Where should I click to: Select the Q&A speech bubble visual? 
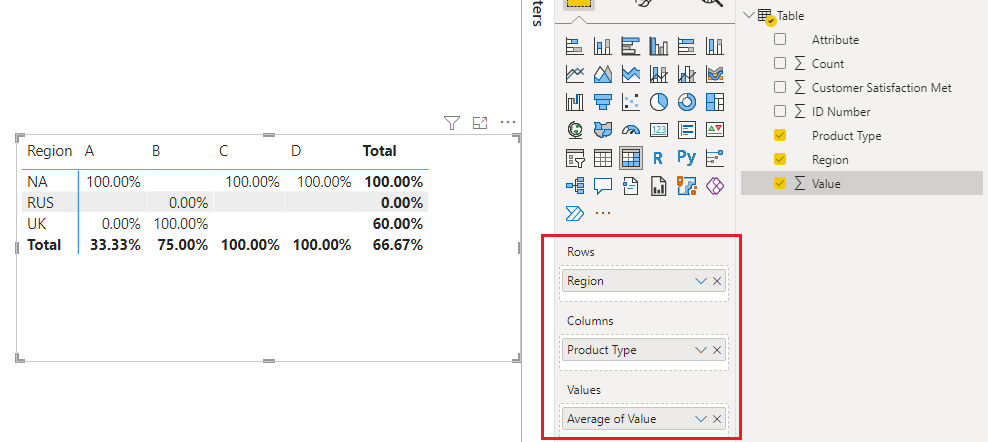click(x=603, y=186)
